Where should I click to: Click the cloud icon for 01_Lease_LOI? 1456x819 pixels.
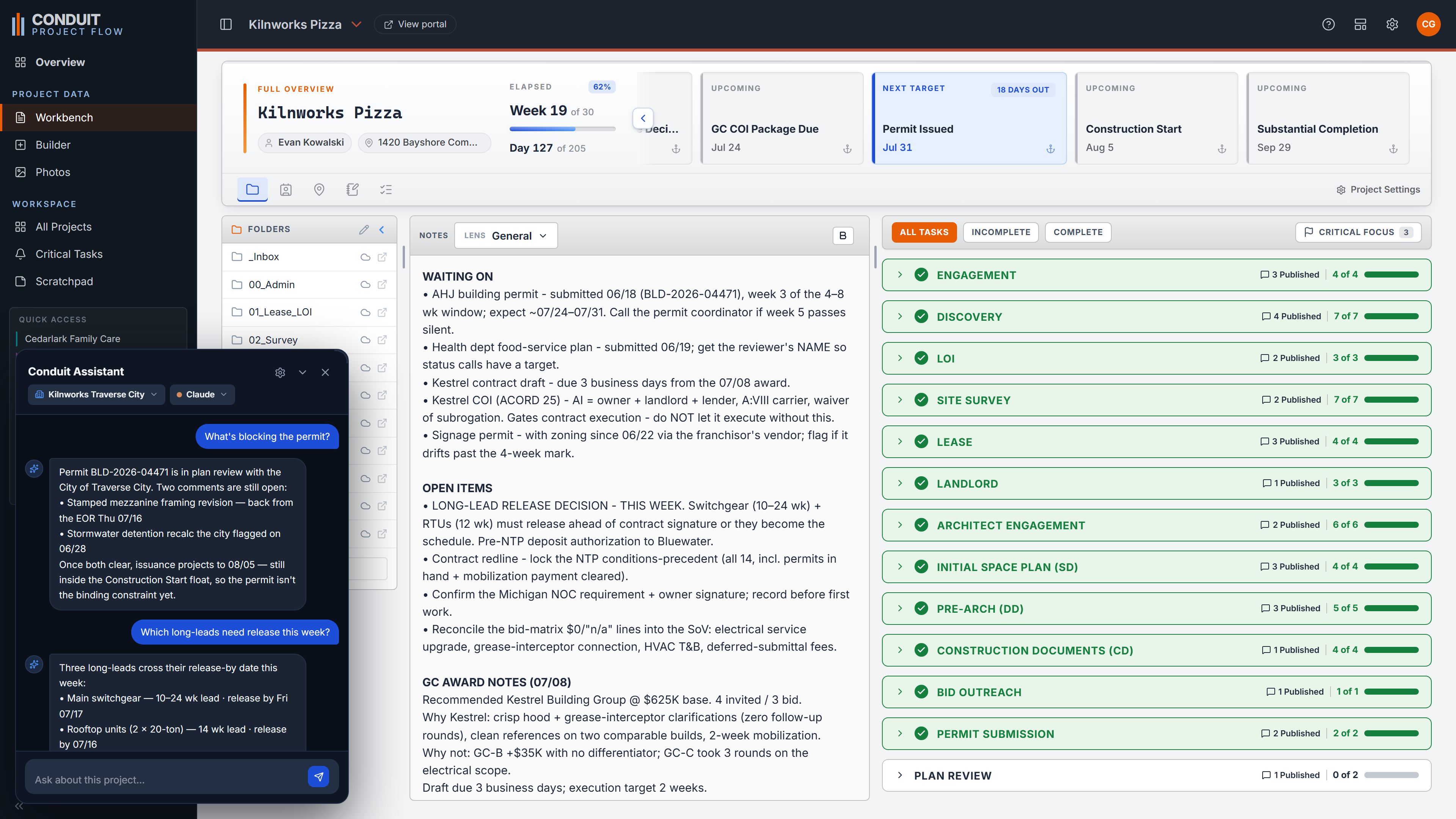pos(365,312)
